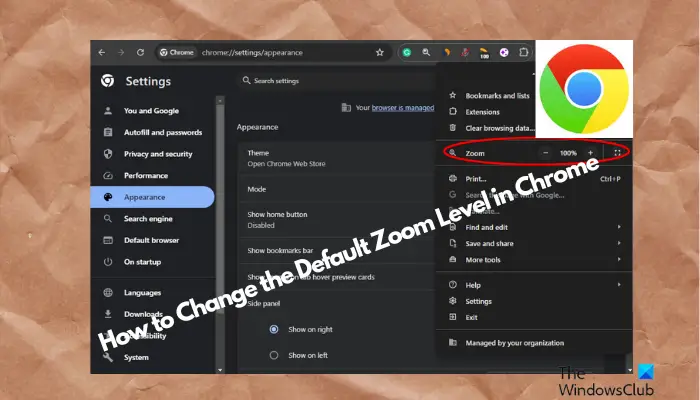Click the Mode setting row
Viewport: 700px width, 400px height.
pos(337,189)
